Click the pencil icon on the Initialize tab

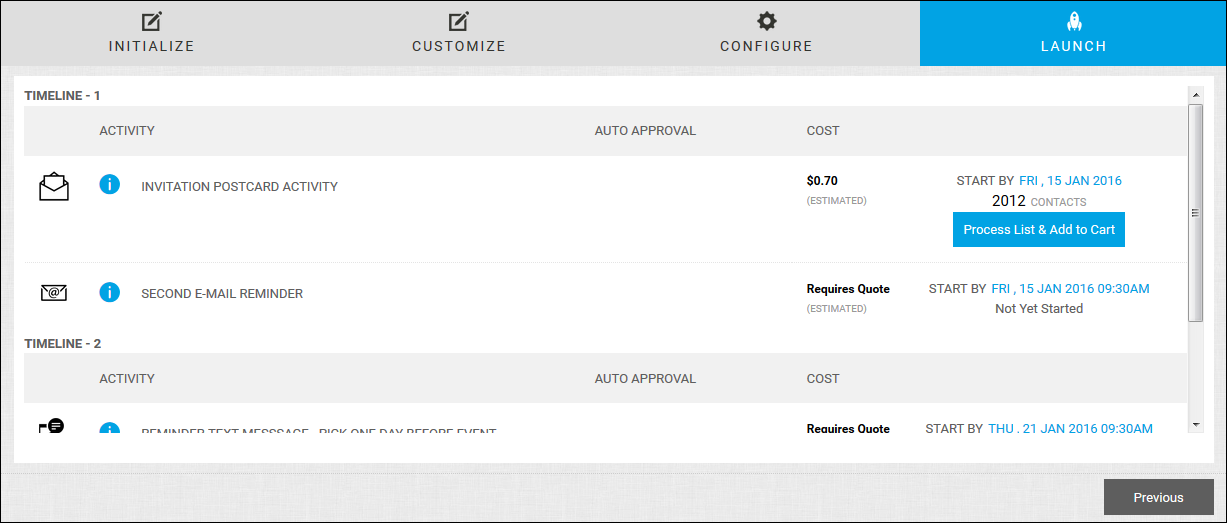(152, 21)
